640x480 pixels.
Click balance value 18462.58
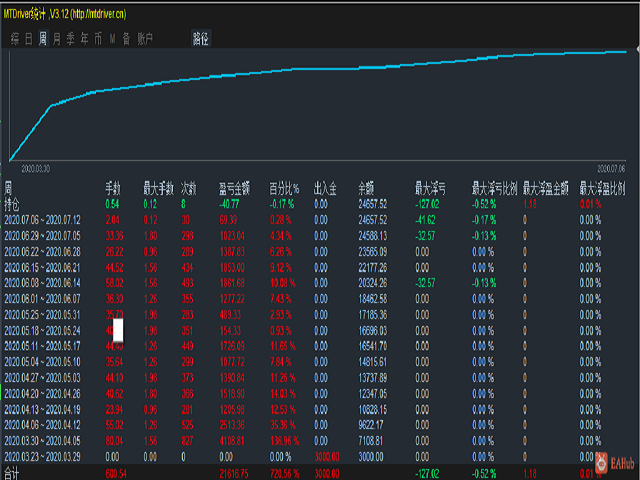click(x=373, y=299)
